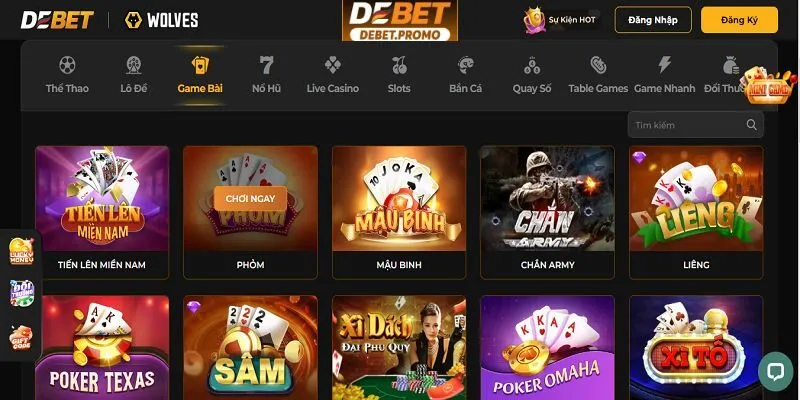Click the Đăng Ký register button
The height and width of the screenshot is (400, 800).
(x=739, y=20)
